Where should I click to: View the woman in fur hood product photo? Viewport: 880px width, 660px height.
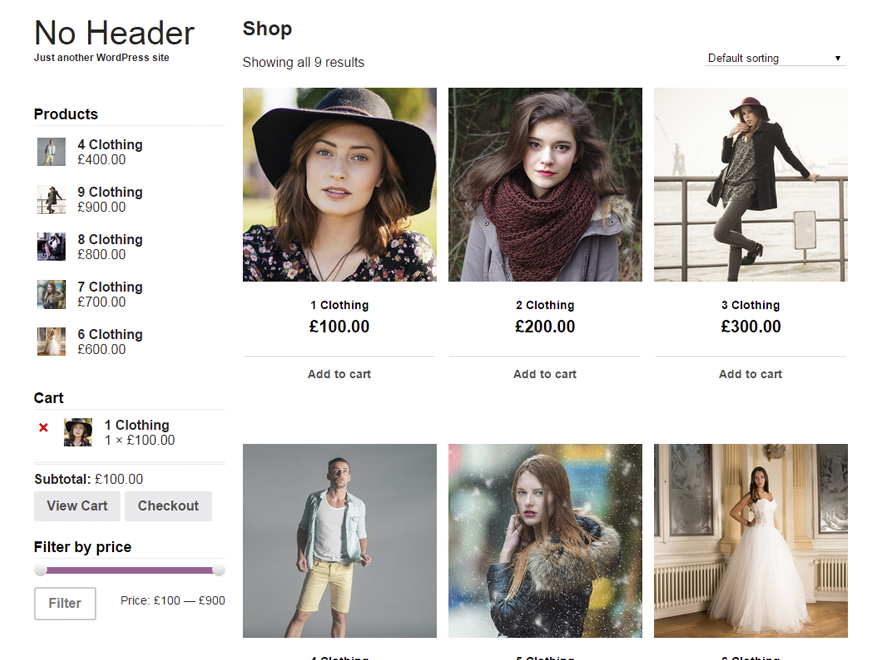tap(545, 541)
